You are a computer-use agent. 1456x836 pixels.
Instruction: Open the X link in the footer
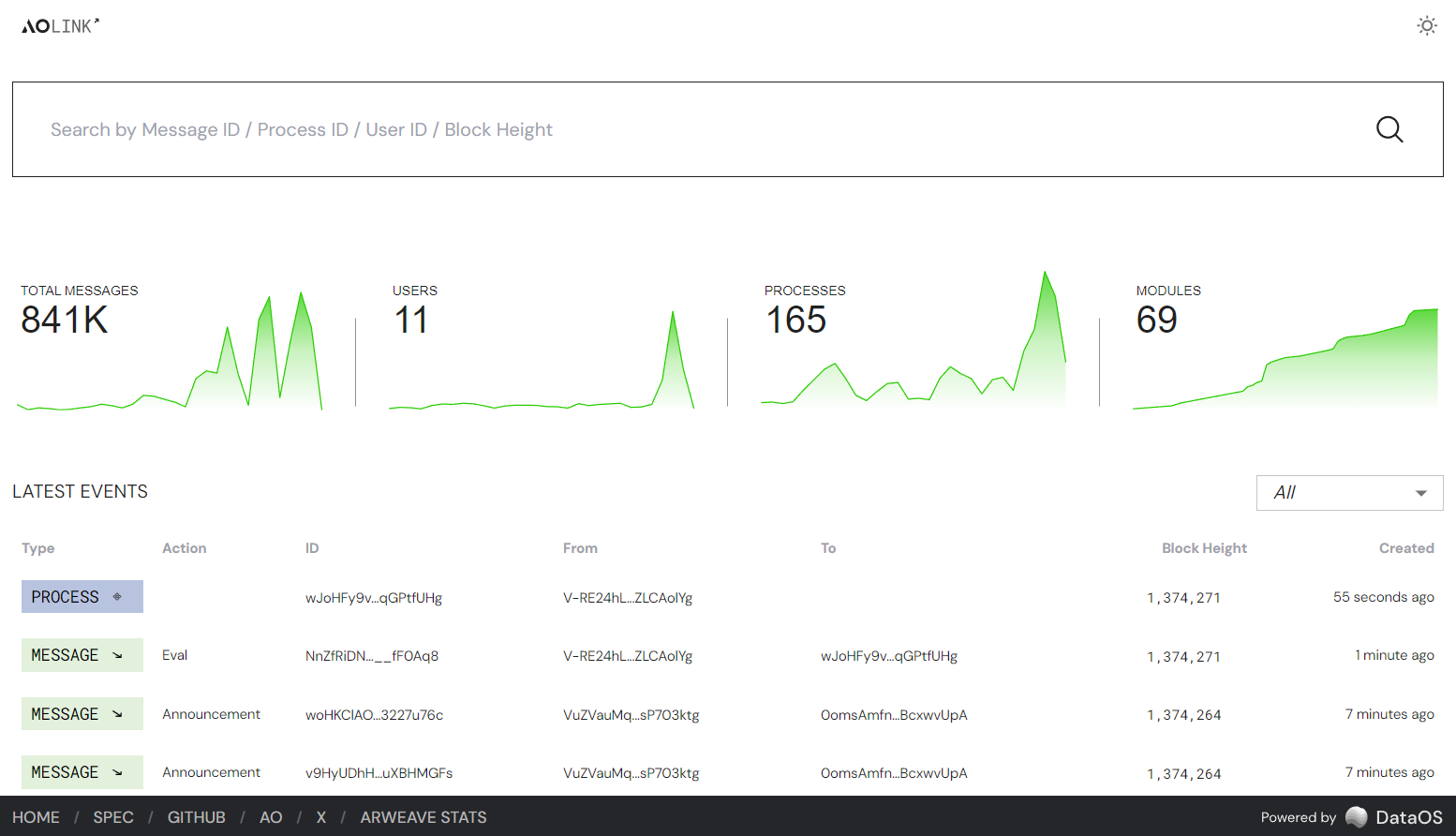pyautogui.click(x=320, y=817)
